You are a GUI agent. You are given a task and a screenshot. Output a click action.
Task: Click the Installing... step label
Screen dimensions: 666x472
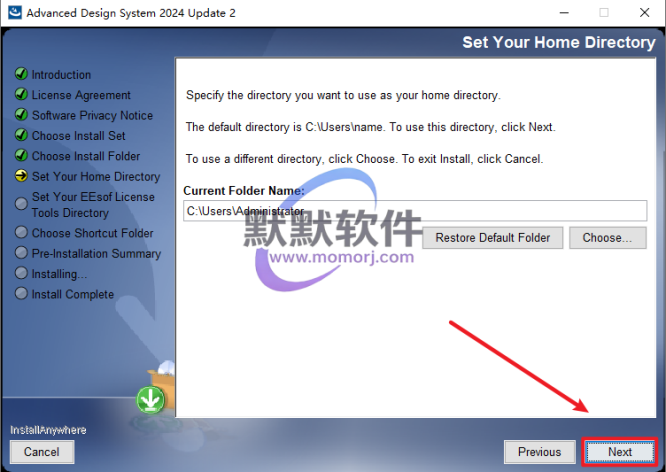pyautogui.click(x=59, y=274)
